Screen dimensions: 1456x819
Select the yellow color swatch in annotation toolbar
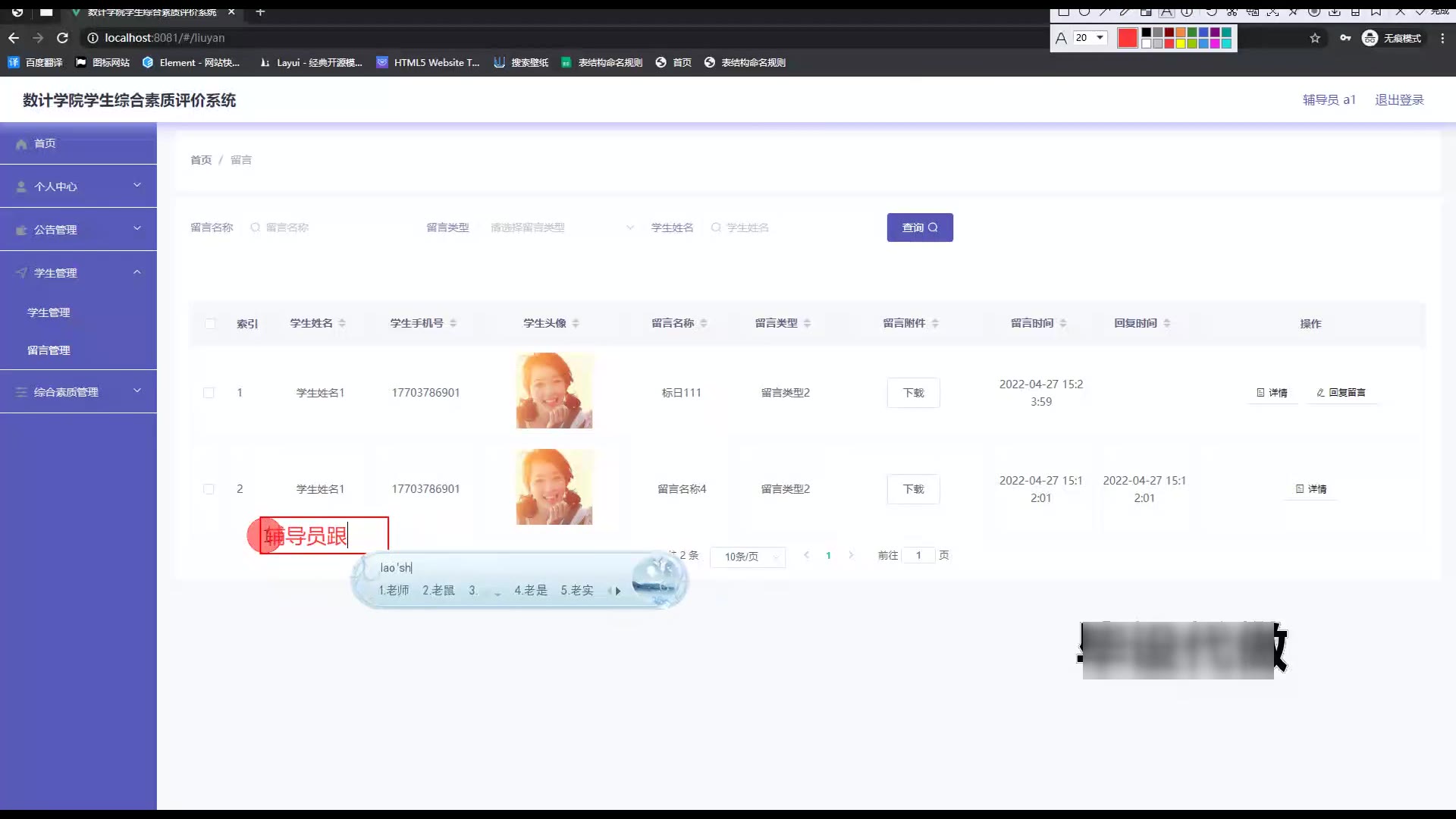pyautogui.click(x=1181, y=43)
